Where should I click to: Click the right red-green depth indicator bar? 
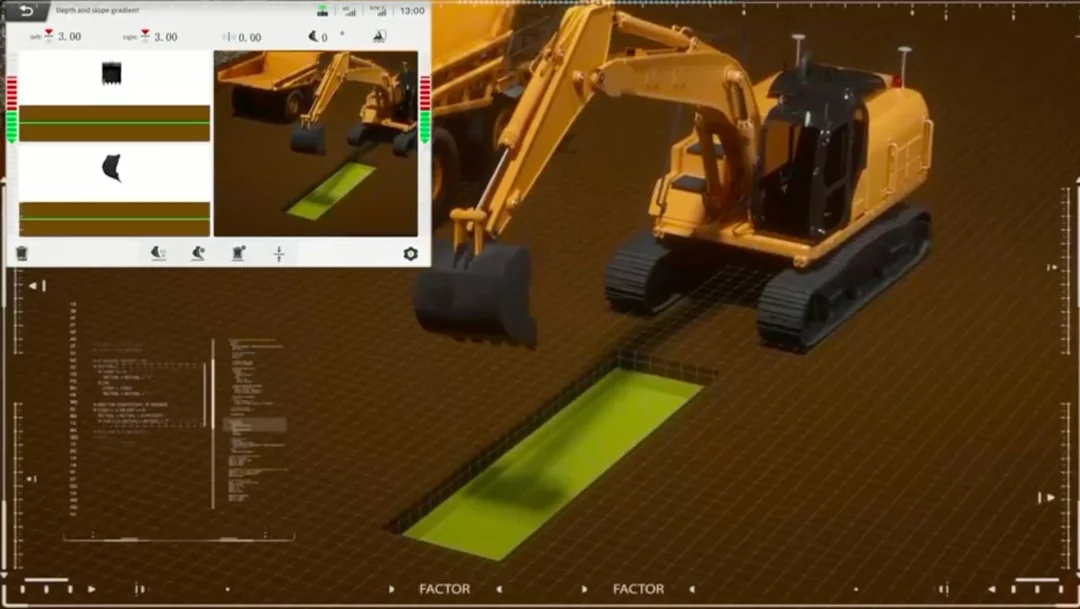click(x=425, y=108)
